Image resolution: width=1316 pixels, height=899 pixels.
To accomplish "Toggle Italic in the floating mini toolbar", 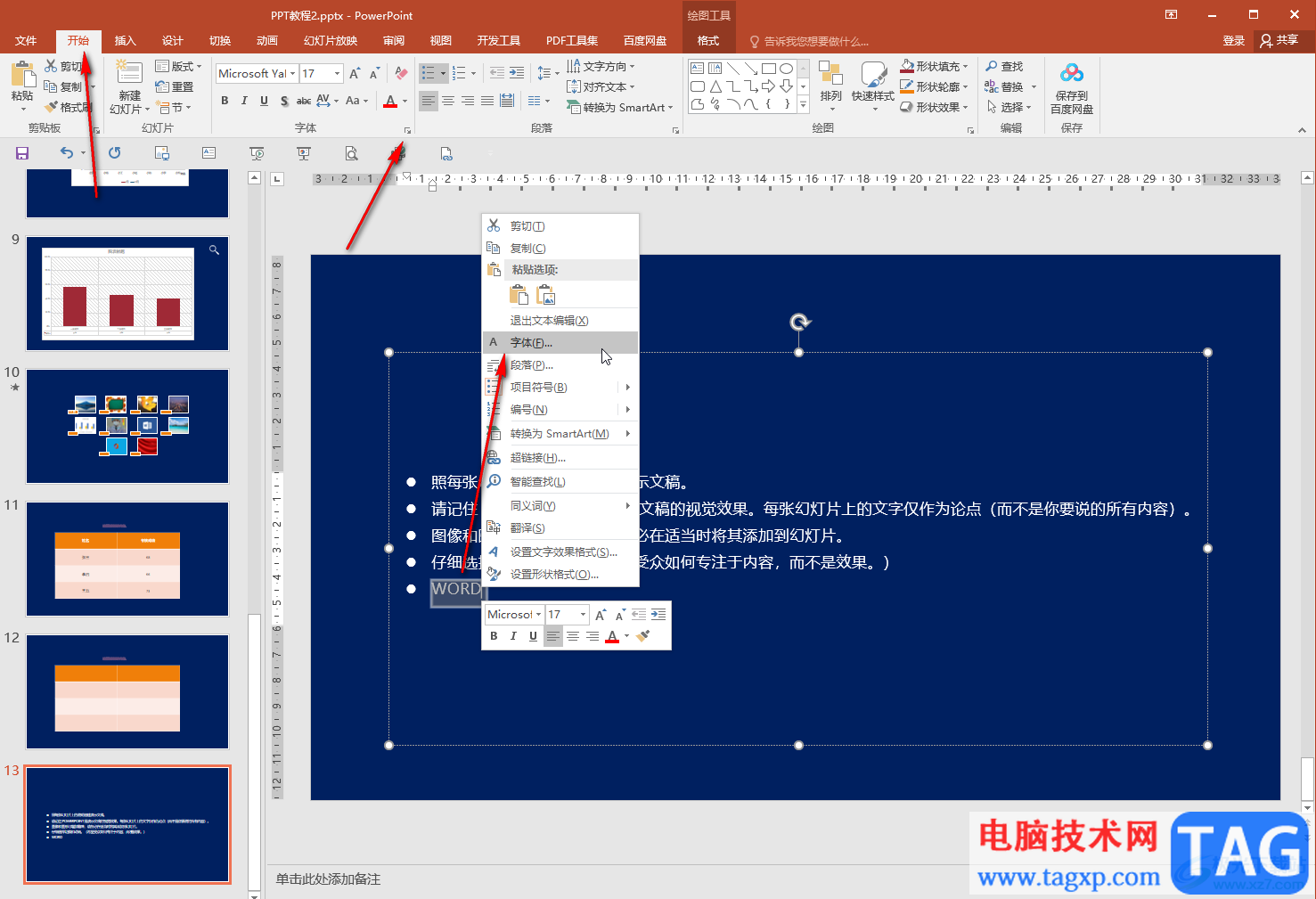I will pos(513,636).
